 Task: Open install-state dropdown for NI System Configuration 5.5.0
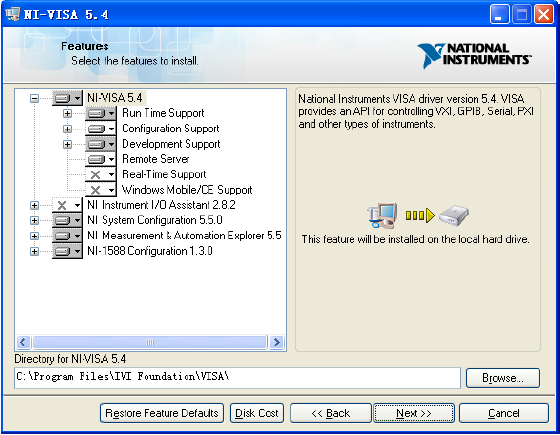pos(67,220)
